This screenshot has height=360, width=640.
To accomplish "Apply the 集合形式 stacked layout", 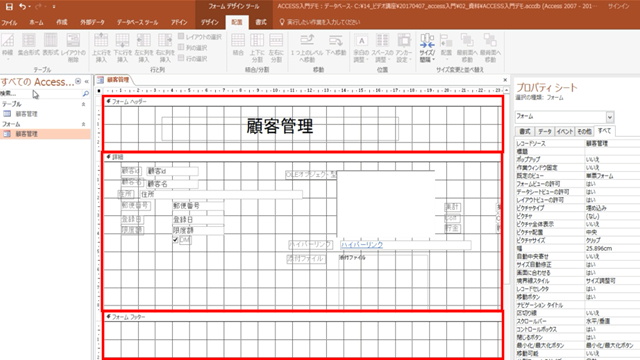I will (29, 44).
